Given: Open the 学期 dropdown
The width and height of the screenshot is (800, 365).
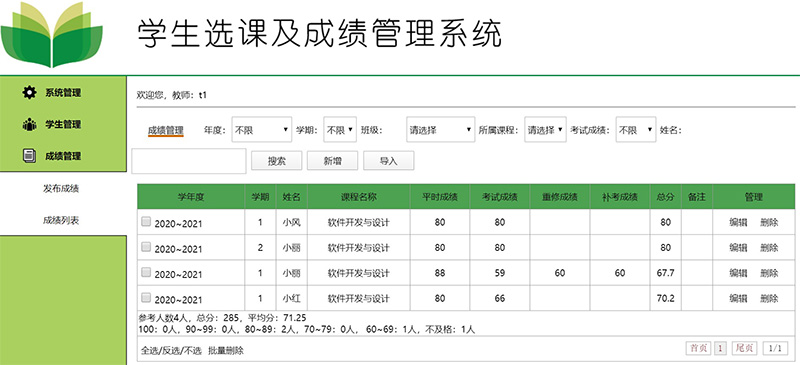Looking at the screenshot, I should coord(340,130).
